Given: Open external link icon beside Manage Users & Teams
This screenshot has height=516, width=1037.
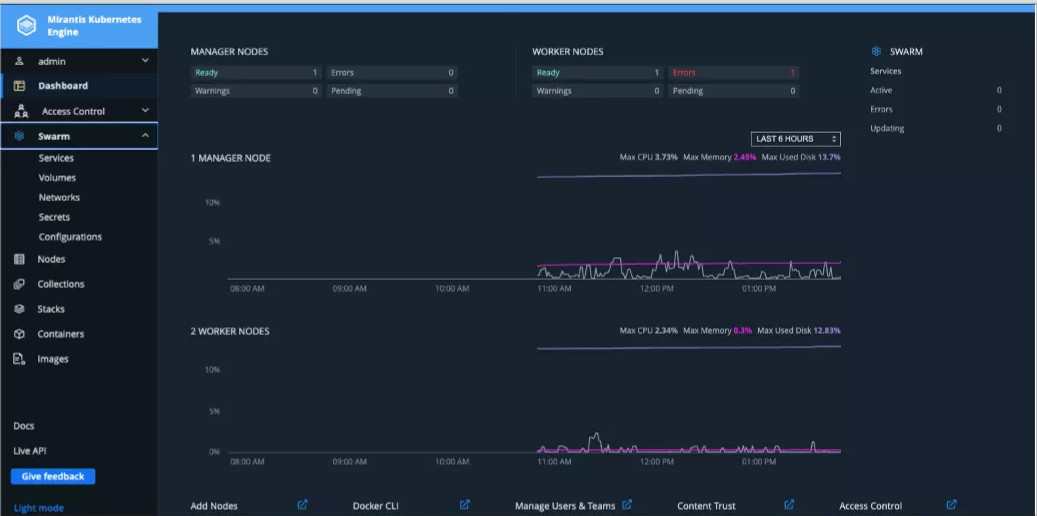Looking at the screenshot, I should [x=626, y=505].
